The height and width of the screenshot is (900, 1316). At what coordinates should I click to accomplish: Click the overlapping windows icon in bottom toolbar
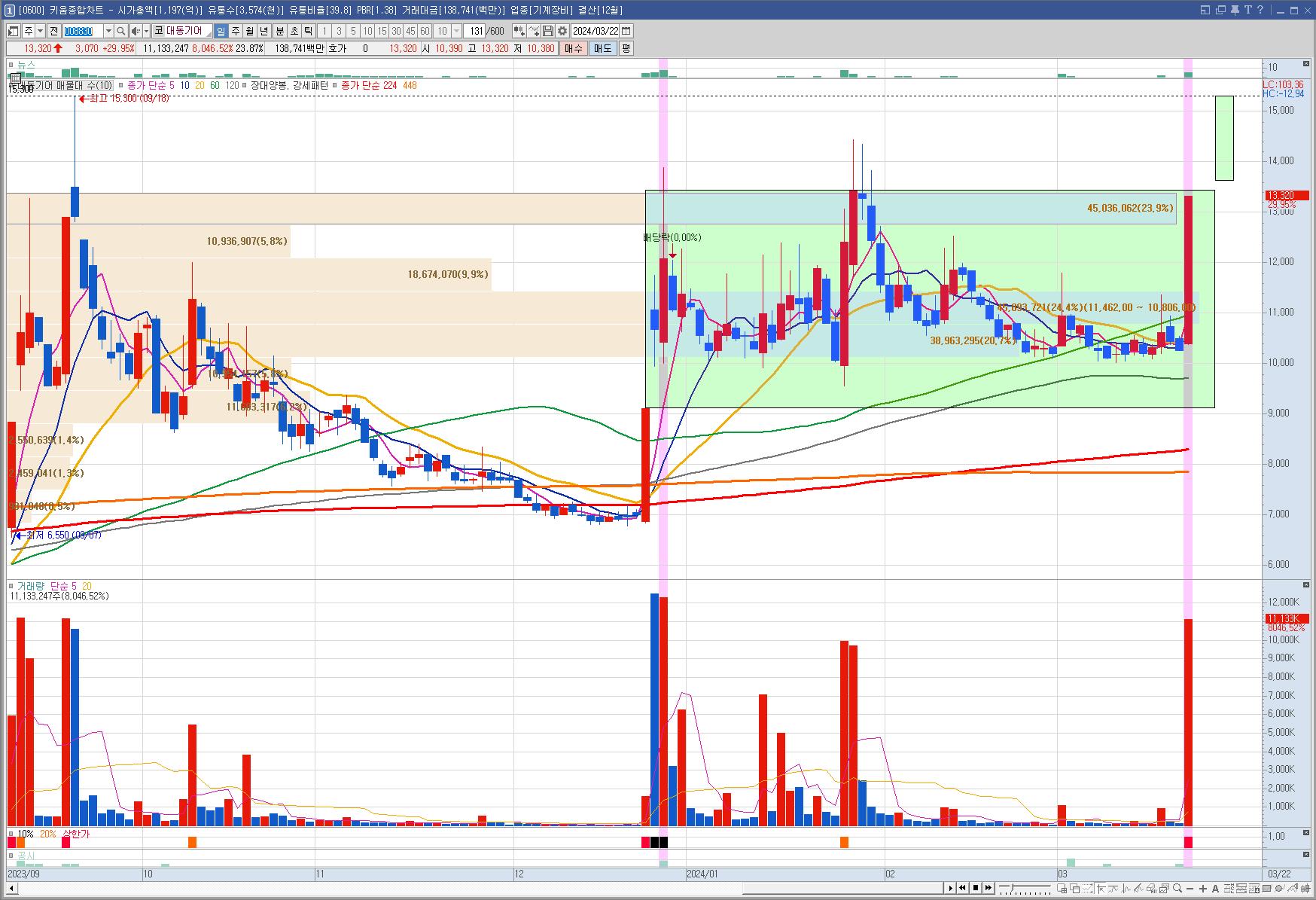pyautogui.click(x=1075, y=889)
